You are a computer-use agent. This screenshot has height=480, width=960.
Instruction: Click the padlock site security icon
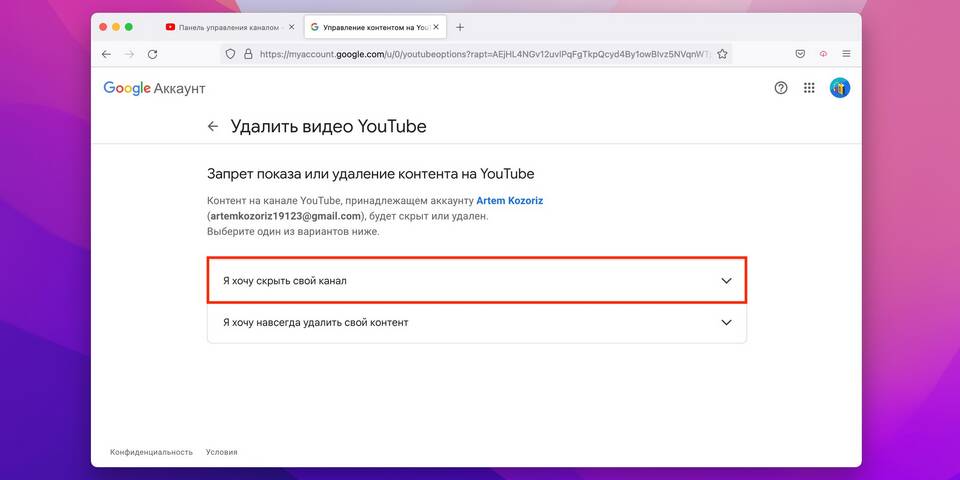[x=248, y=54]
